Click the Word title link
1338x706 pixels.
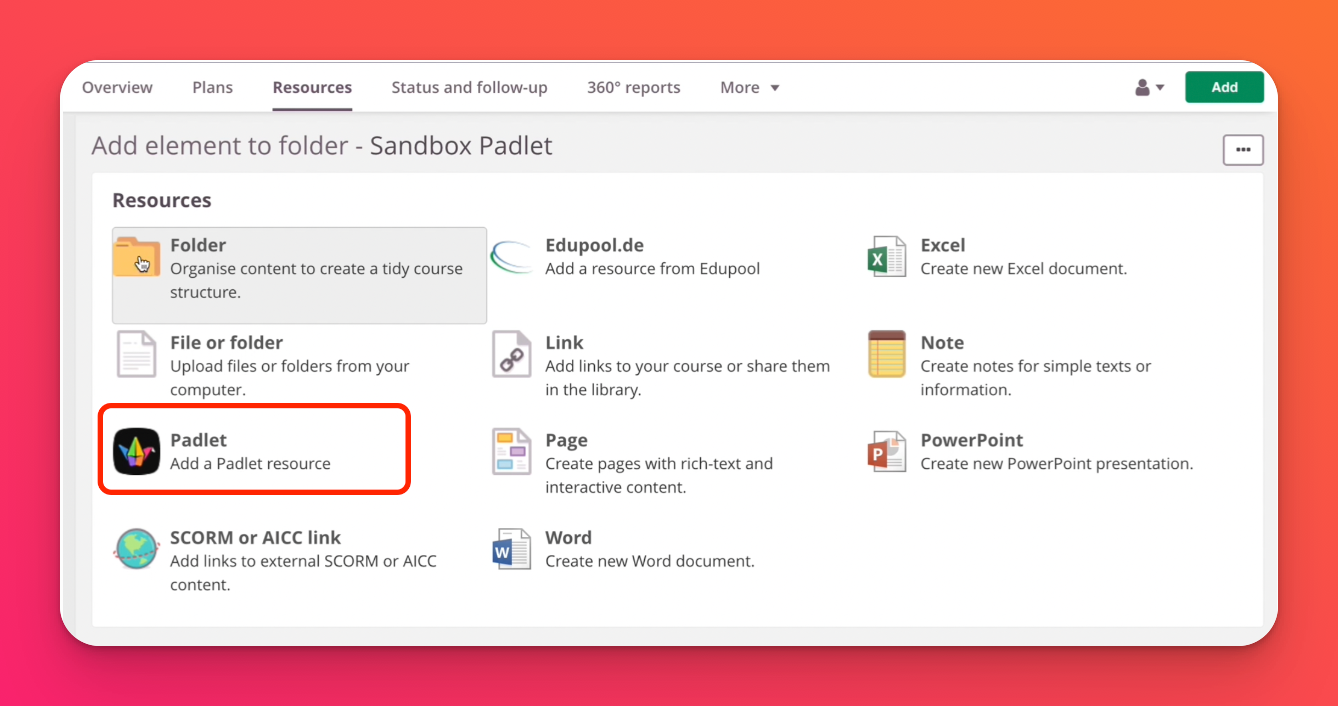[568, 537]
